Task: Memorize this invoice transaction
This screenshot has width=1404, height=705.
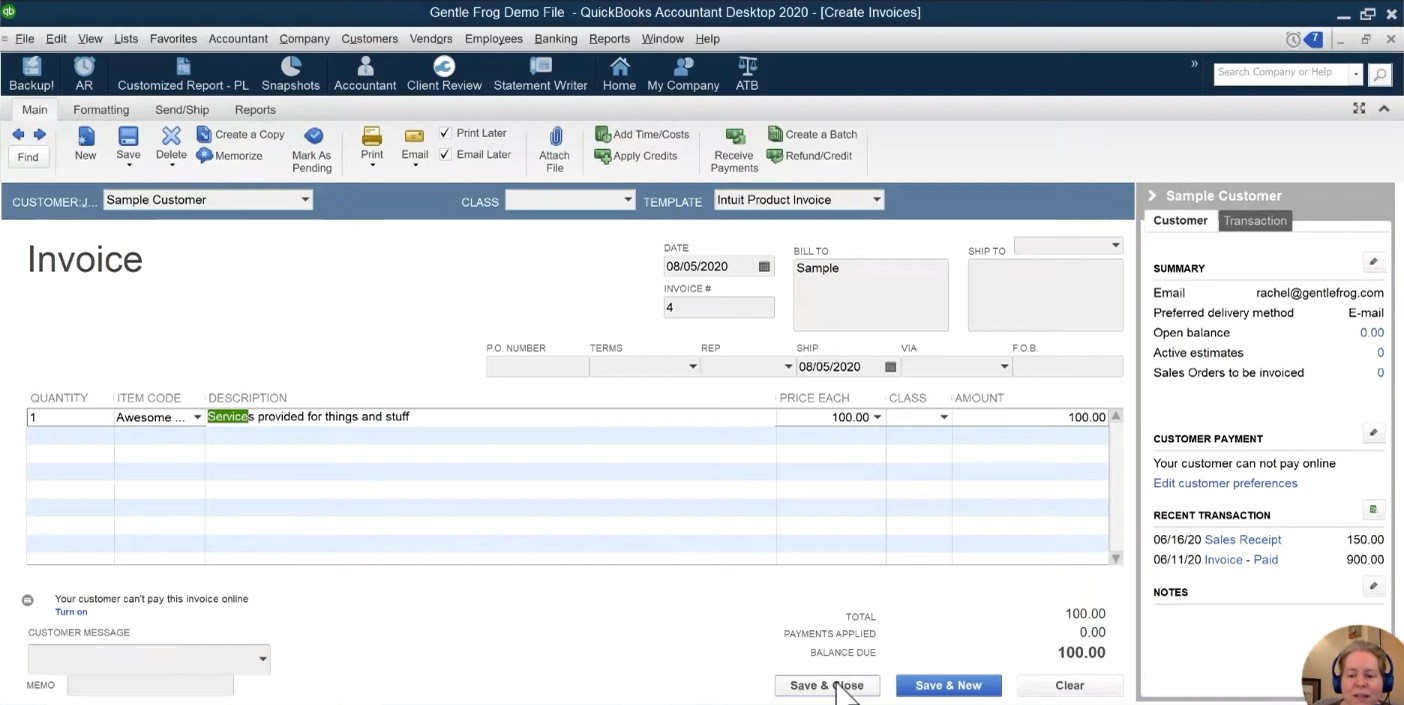Action: click(230, 156)
